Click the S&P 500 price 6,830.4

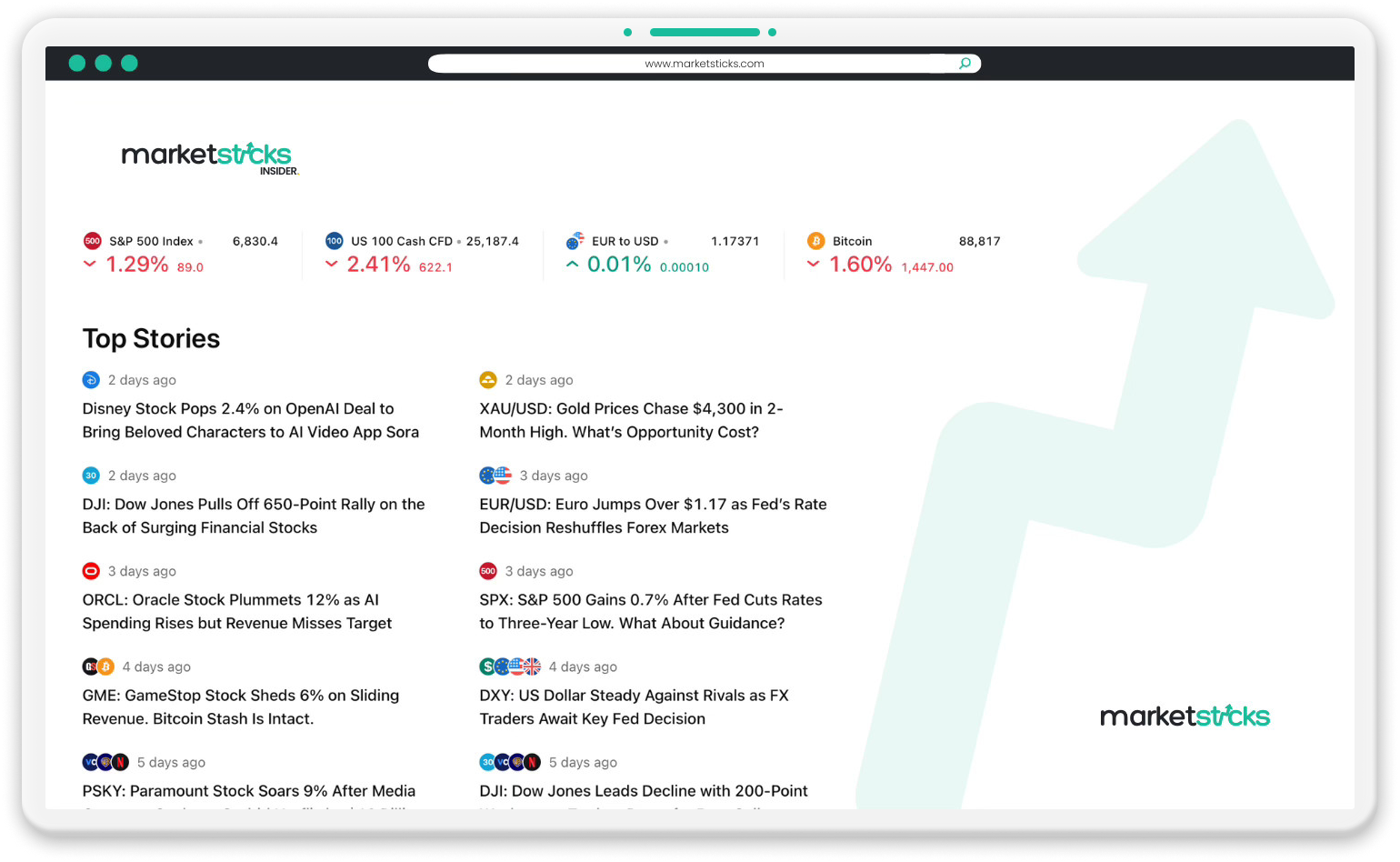tap(255, 241)
